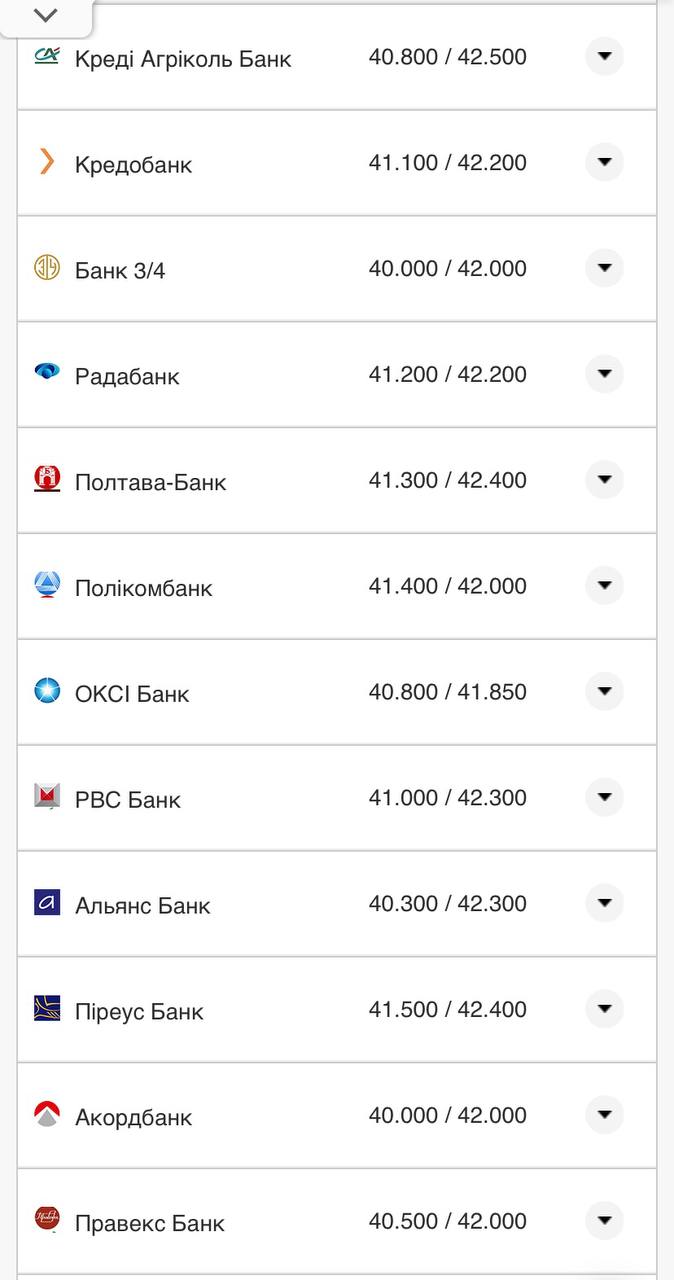Screen dimensions: 674x1280
Task: Click the ОКСІ Банк blue star logo
Action: click(x=47, y=691)
